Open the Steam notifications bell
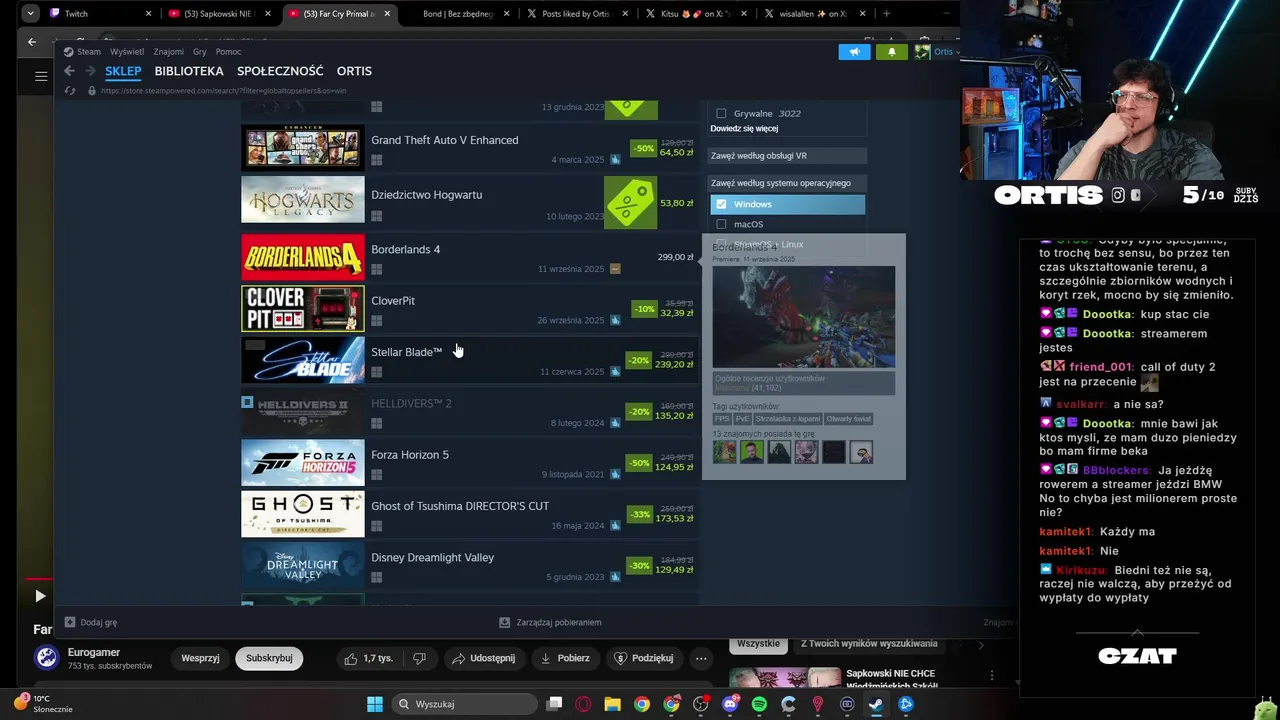 coord(892,52)
